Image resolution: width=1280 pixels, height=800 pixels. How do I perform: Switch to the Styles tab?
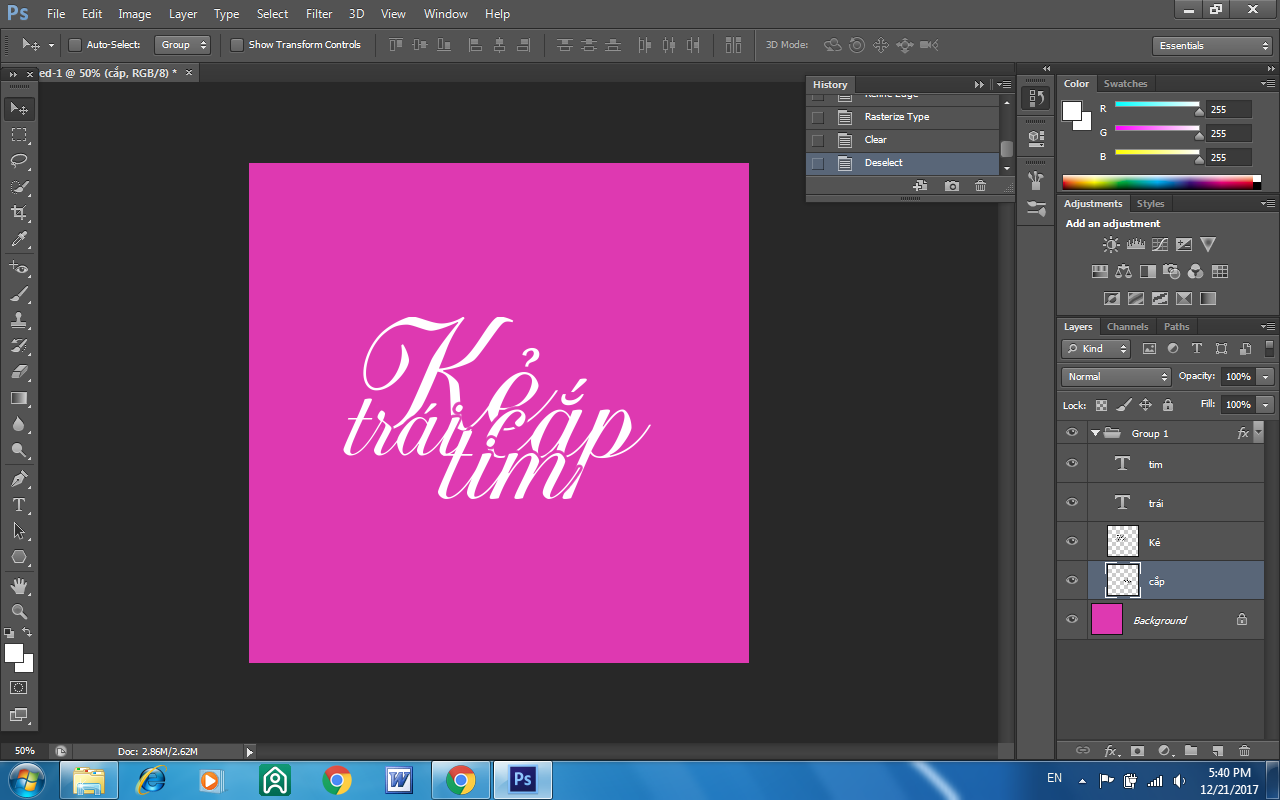click(1150, 204)
